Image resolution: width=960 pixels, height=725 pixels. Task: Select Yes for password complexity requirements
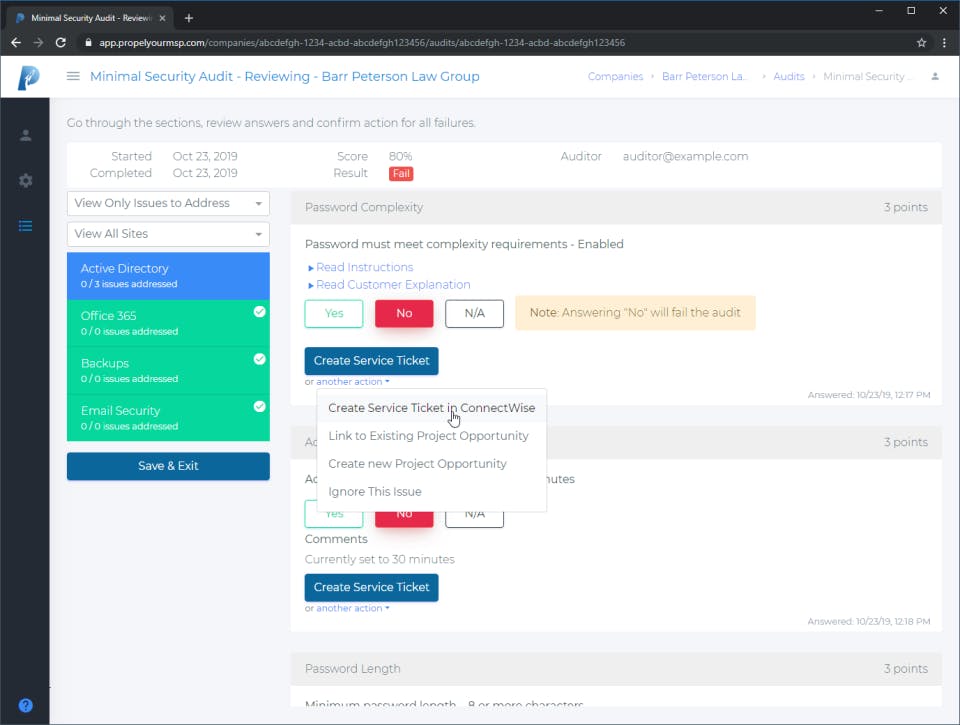(x=333, y=313)
